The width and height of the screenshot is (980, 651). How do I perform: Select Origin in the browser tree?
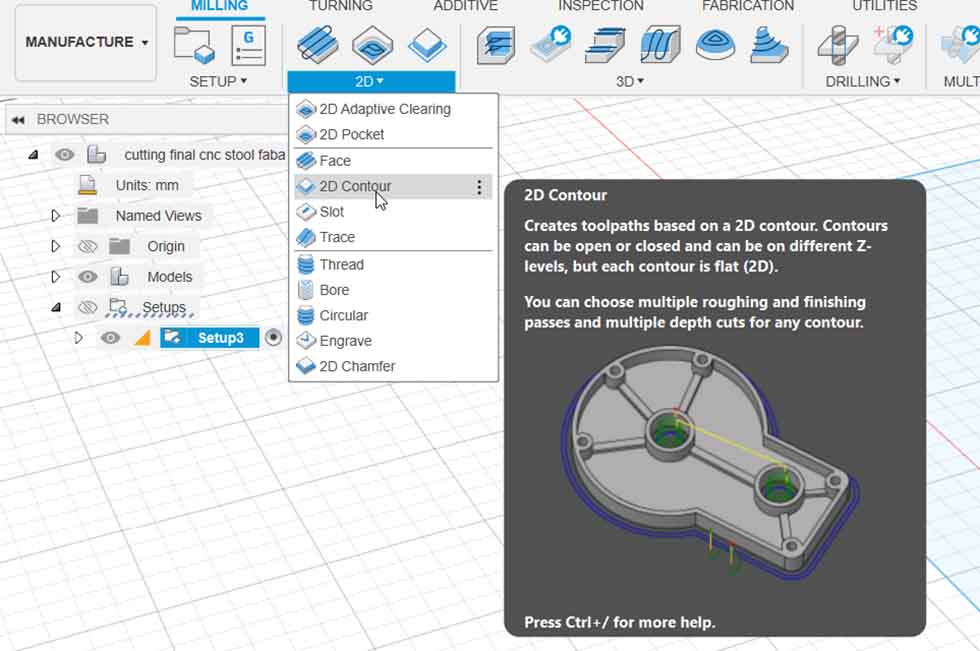coord(166,246)
